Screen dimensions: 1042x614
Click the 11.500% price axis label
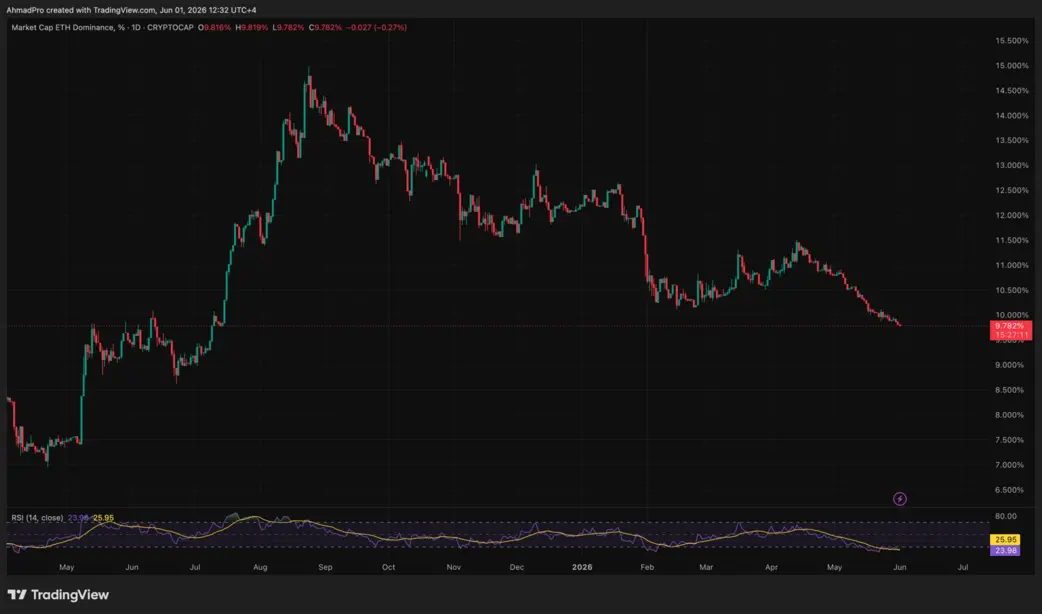tap(1011, 241)
